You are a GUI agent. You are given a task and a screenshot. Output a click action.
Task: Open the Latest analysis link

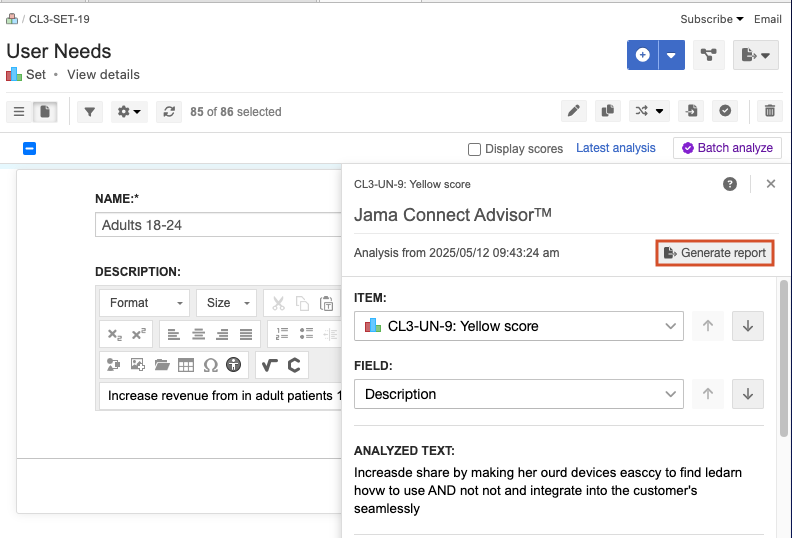(616, 148)
